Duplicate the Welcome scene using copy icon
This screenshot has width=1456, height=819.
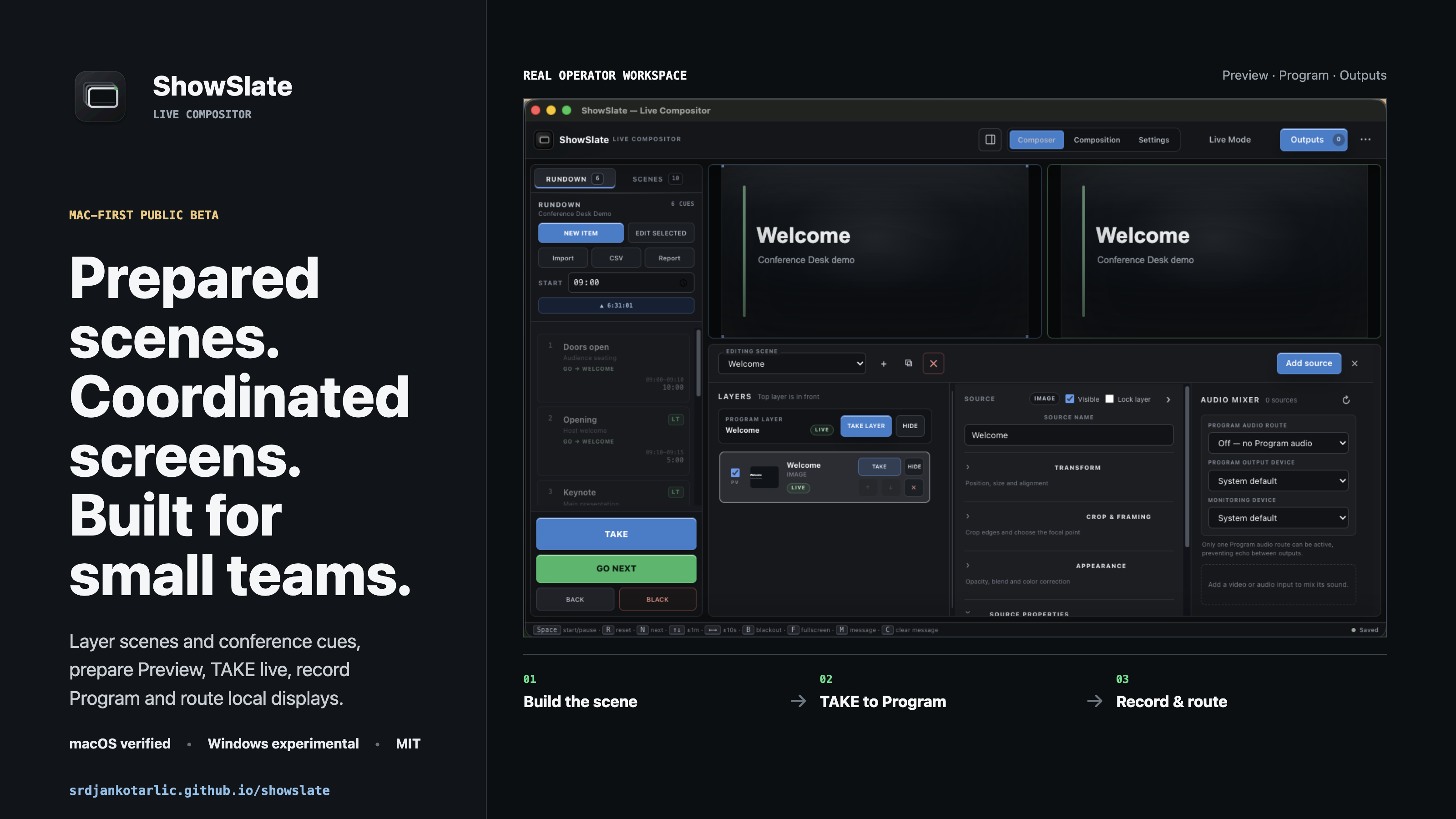908,364
